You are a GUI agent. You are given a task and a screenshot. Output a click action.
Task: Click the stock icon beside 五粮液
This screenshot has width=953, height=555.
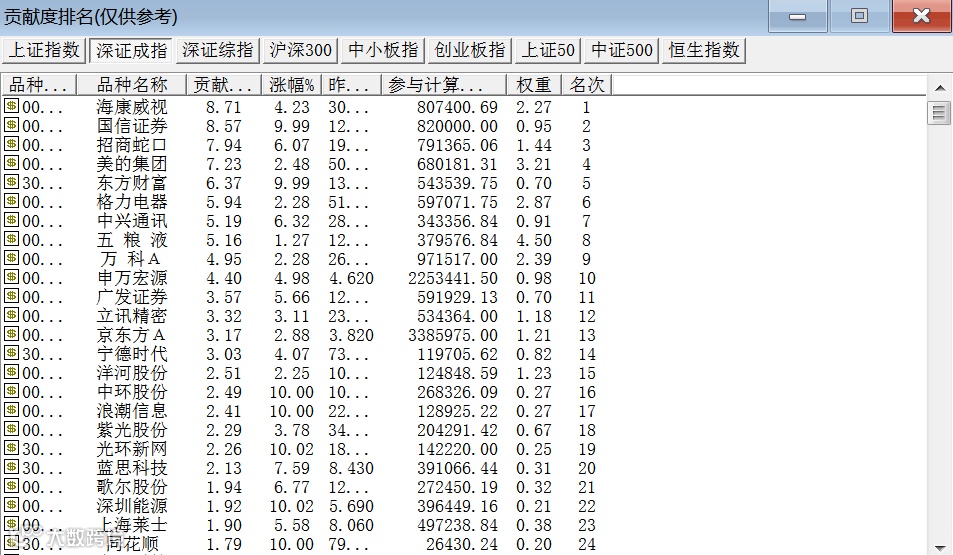(12, 239)
